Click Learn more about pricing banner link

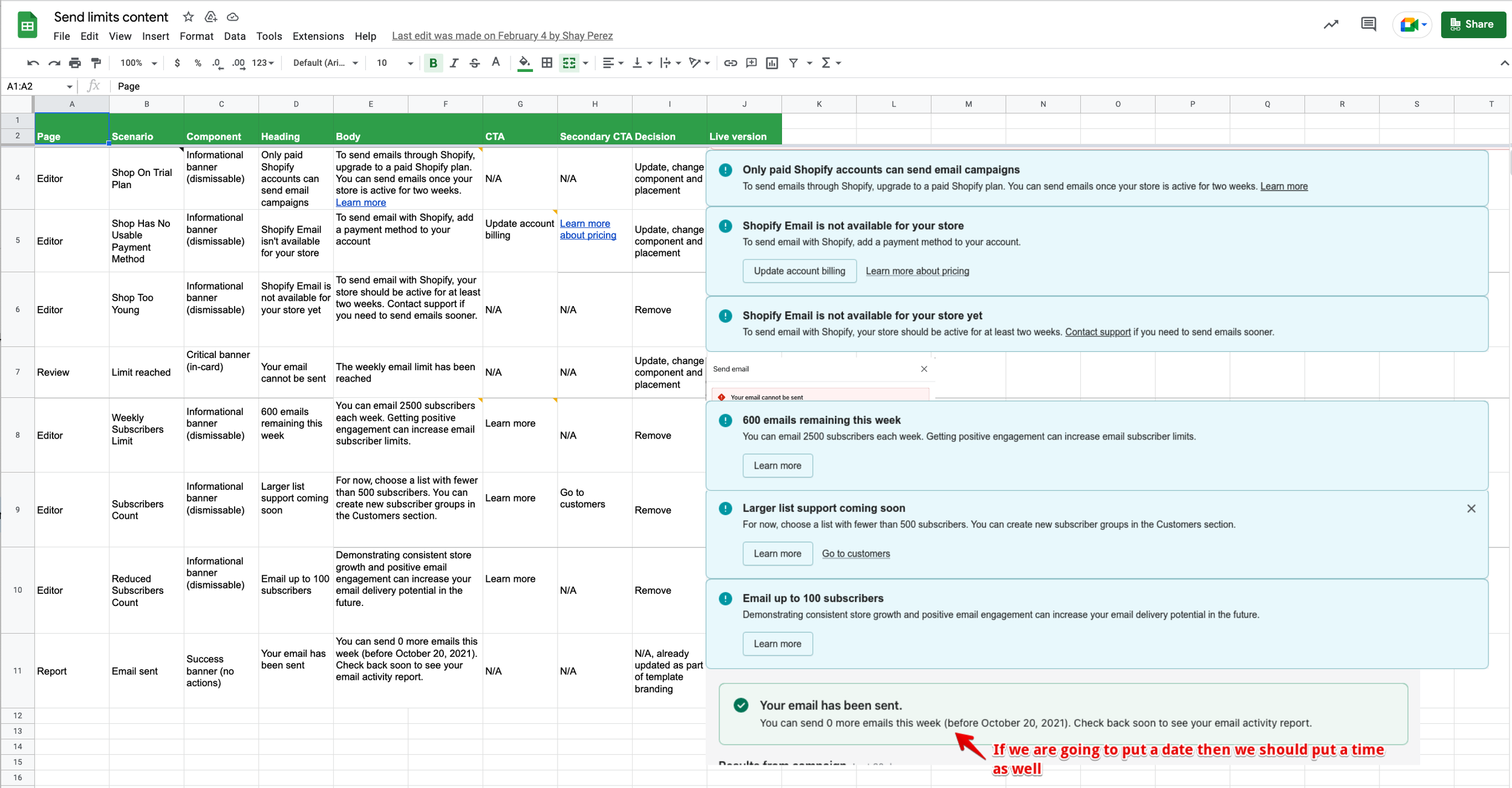click(917, 271)
